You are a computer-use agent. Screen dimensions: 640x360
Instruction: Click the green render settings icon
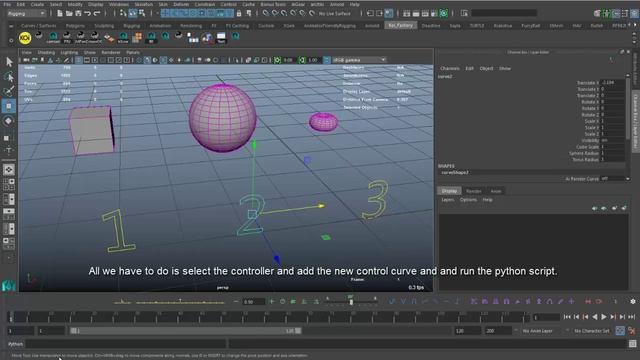point(444,13)
